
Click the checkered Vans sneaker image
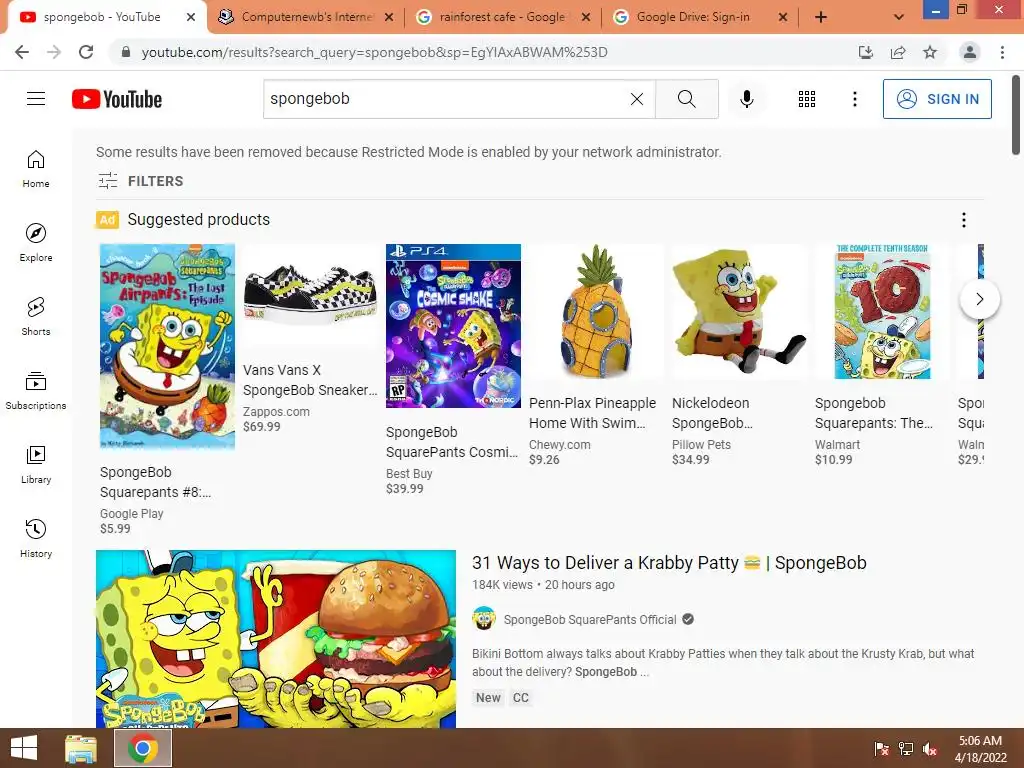[x=310, y=294]
